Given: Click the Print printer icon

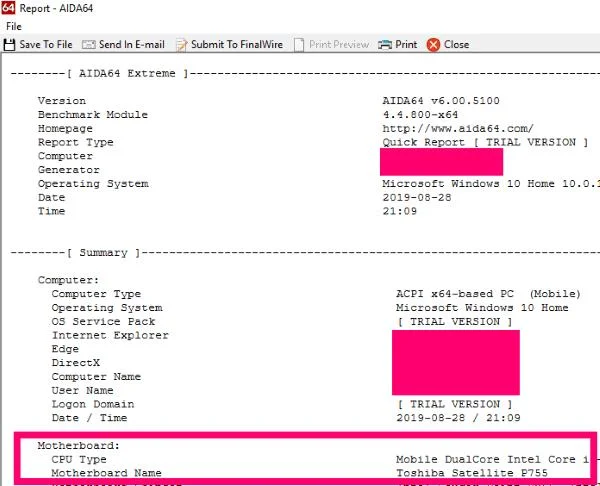Looking at the screenshot, I should coord(385,45).
